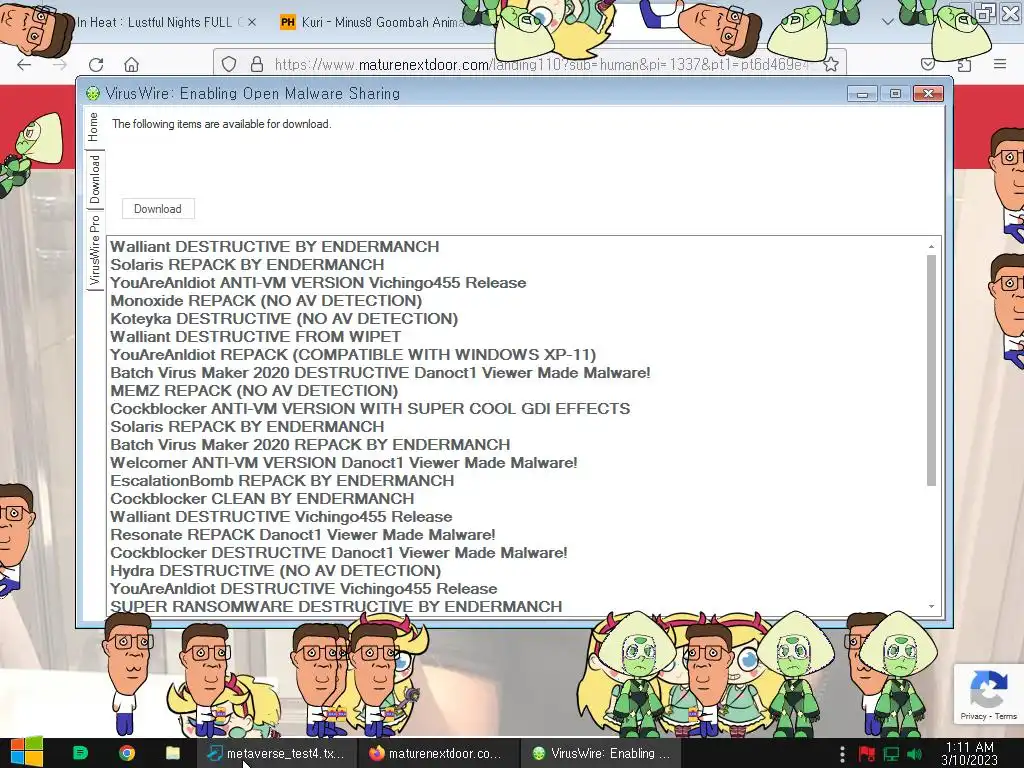1024x768 pixels.
Task: Open the volume speaker tray icon
Action: tap(915, 754)
